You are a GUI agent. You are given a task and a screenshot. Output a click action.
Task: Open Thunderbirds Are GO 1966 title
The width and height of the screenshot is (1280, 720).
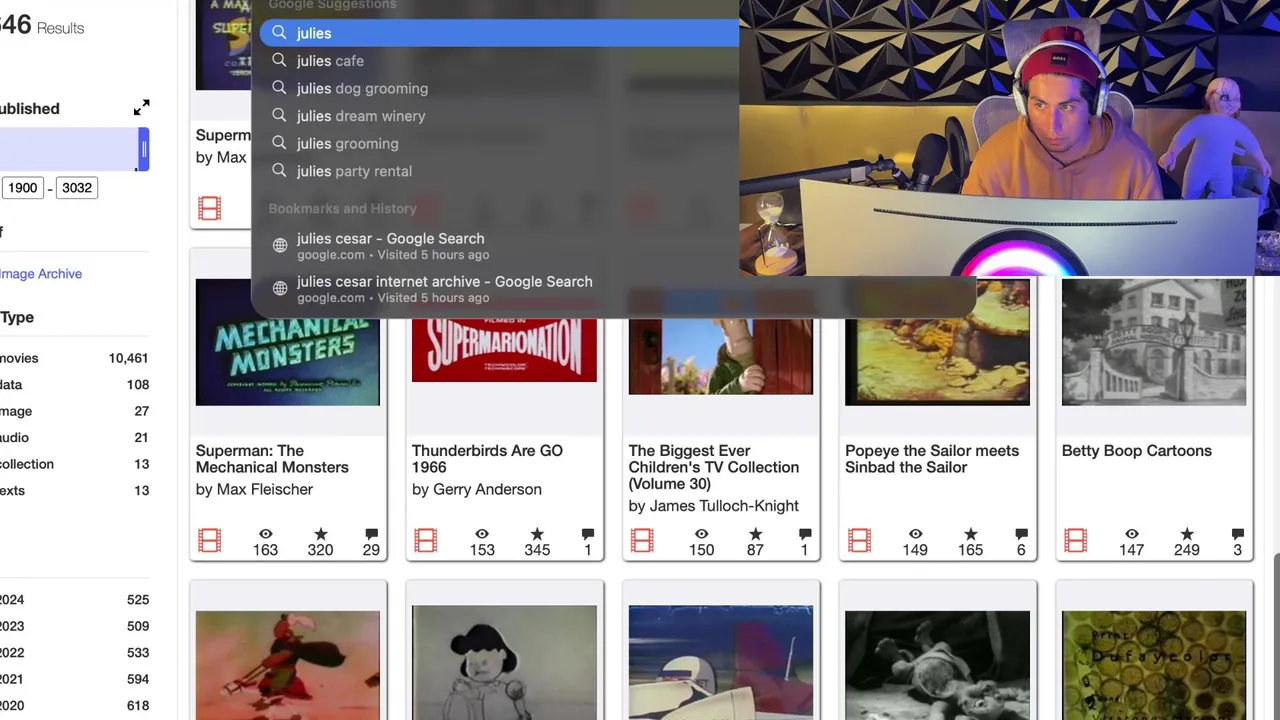pyautogui.click(x=487, y=459)
